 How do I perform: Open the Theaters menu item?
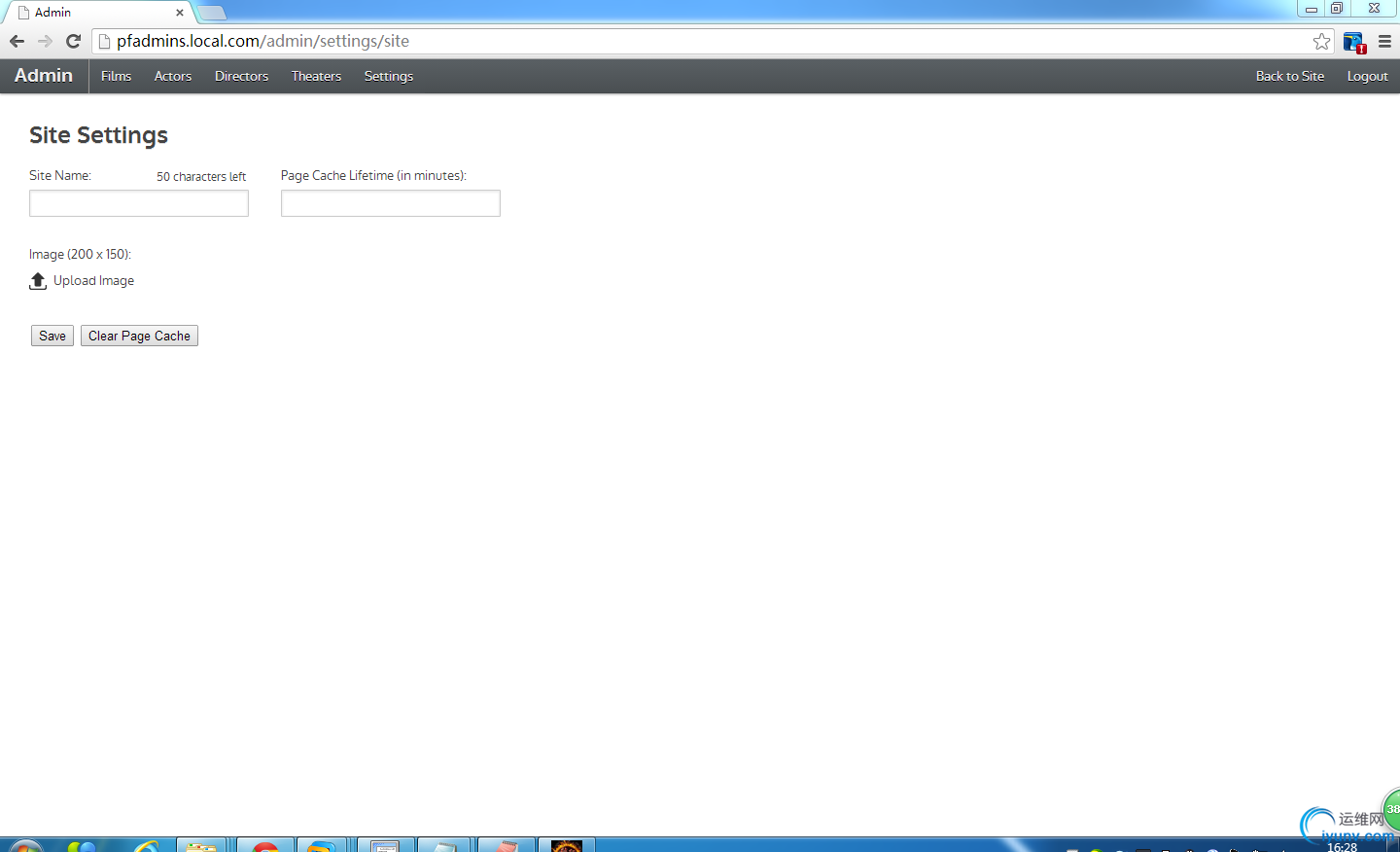click(316, 76)
